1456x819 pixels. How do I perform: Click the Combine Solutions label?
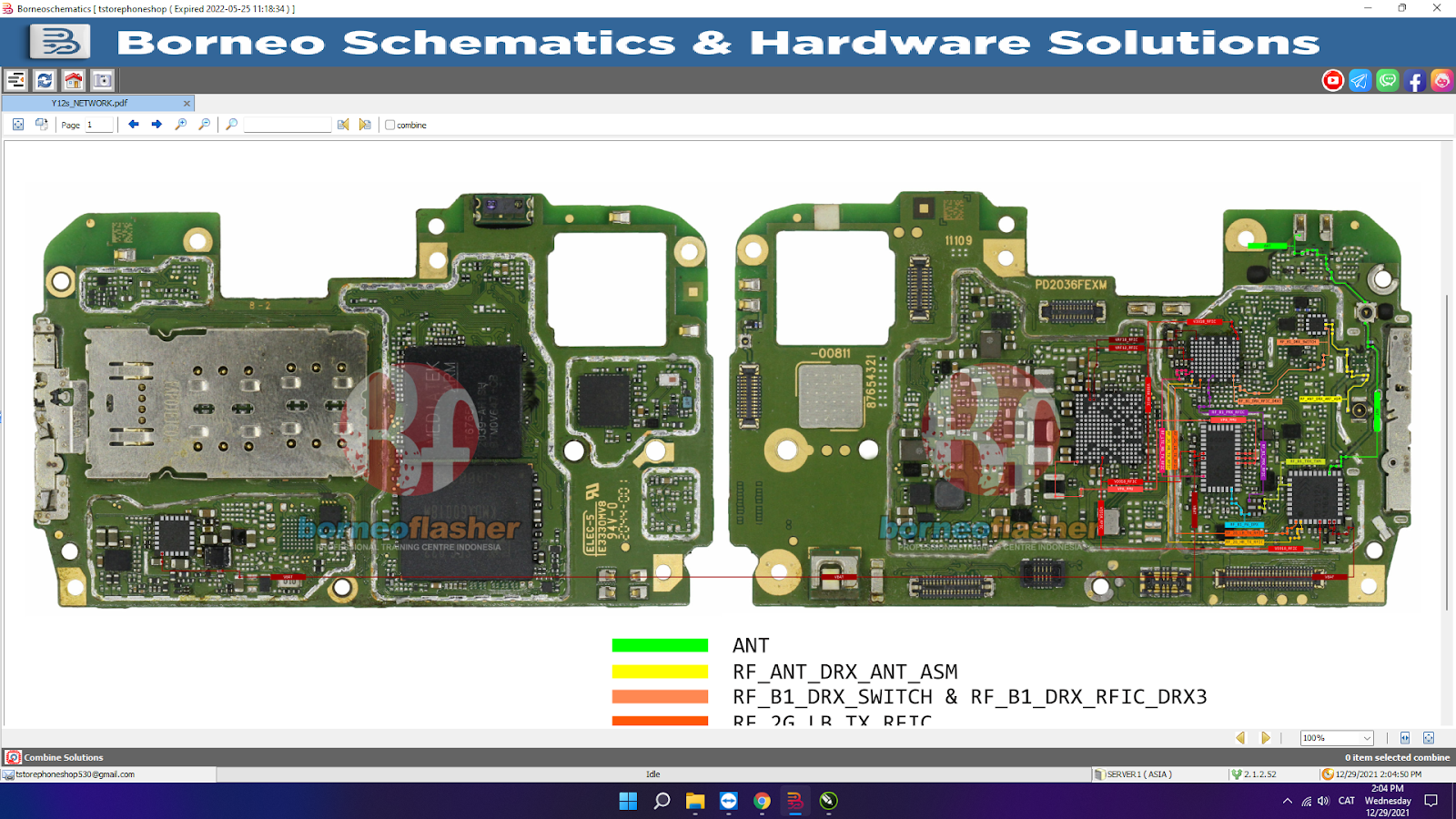pyautogui.click(x=64, y=757)
